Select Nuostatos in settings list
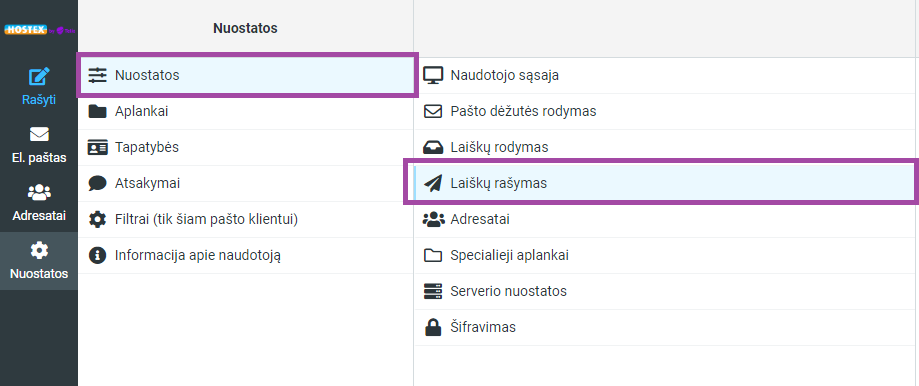This screenshot has height=386, width=919. pyautogui.click(x=247, y=75)
